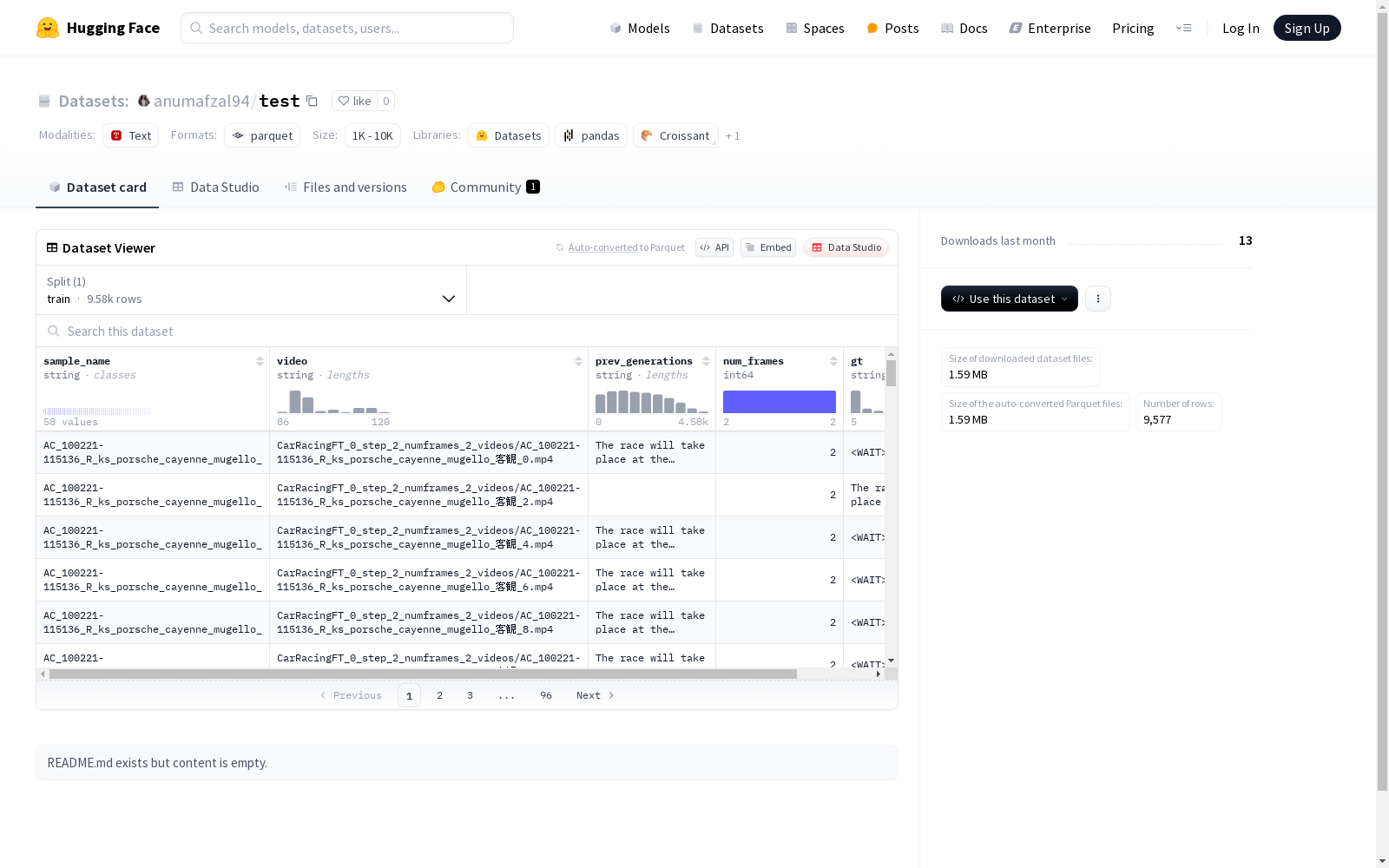Screen dimensions: 1389x868
Task: Expand the Split train dropdown
Action: (x=251, y=290)
